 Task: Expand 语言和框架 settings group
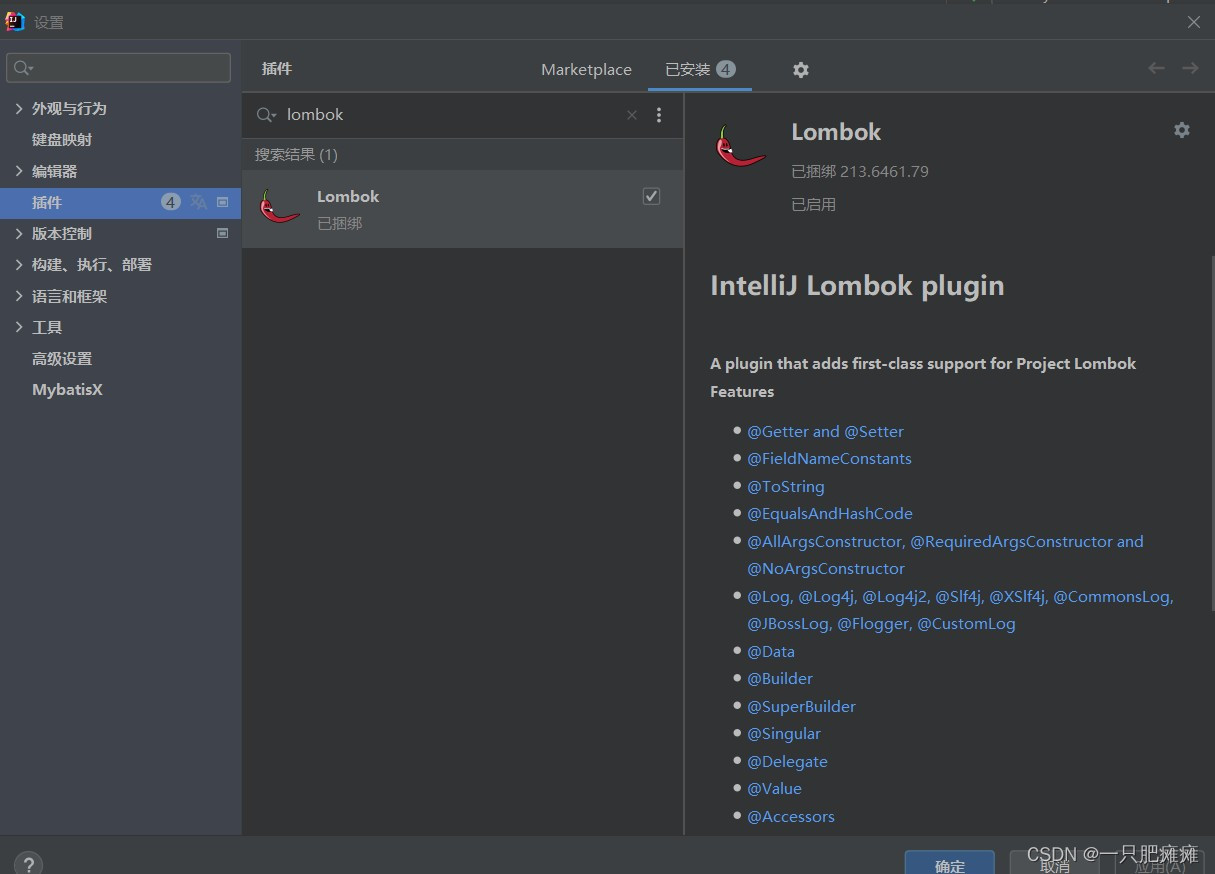coord(19,296)
